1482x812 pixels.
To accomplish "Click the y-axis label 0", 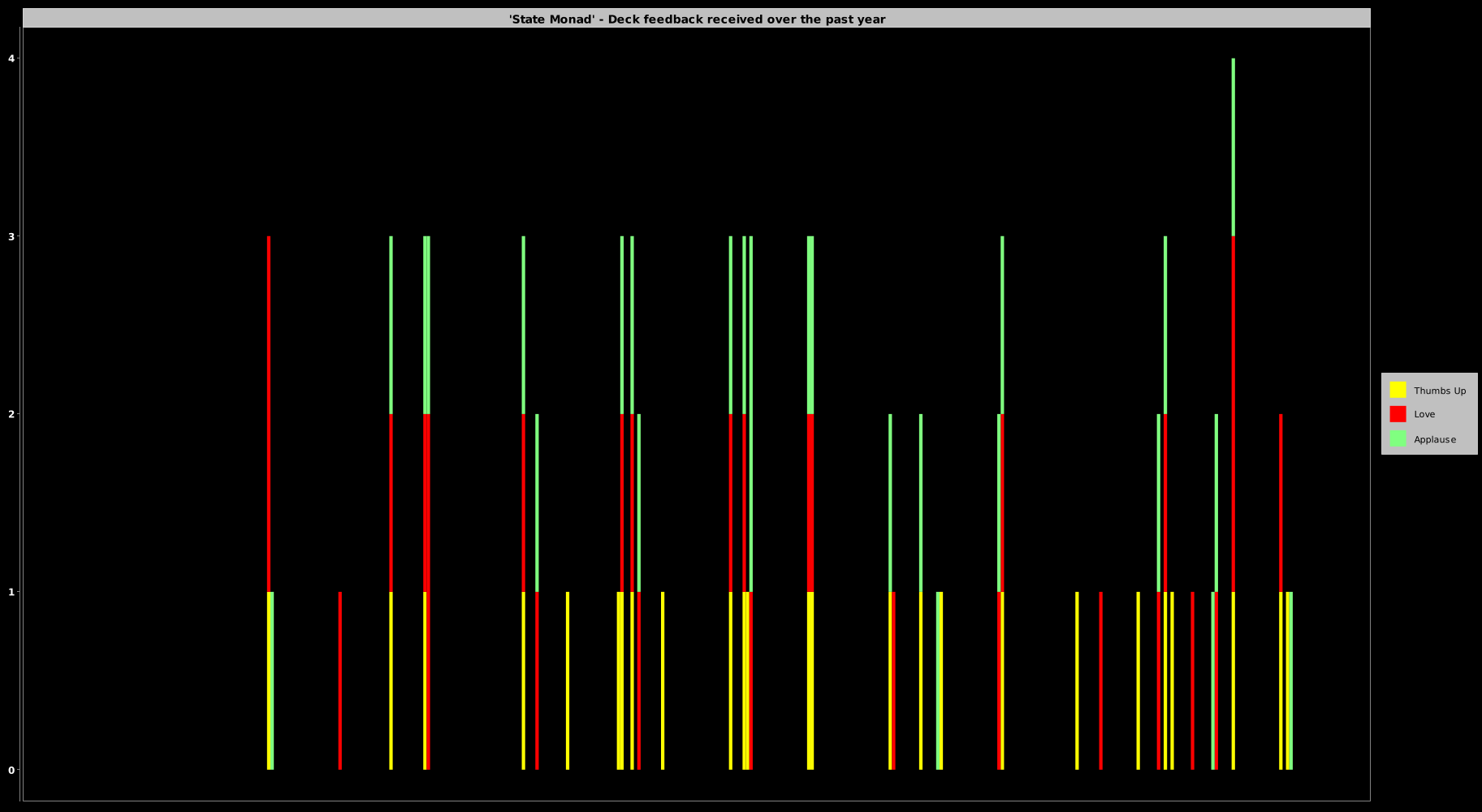I will [x=11, y=770].
